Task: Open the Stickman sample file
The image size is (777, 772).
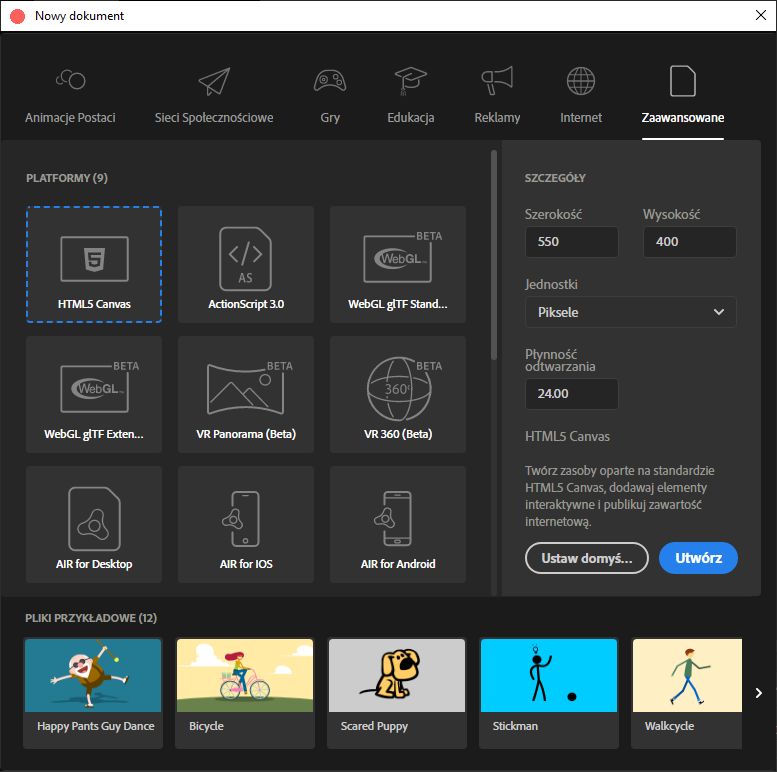Action: [549, 693]
